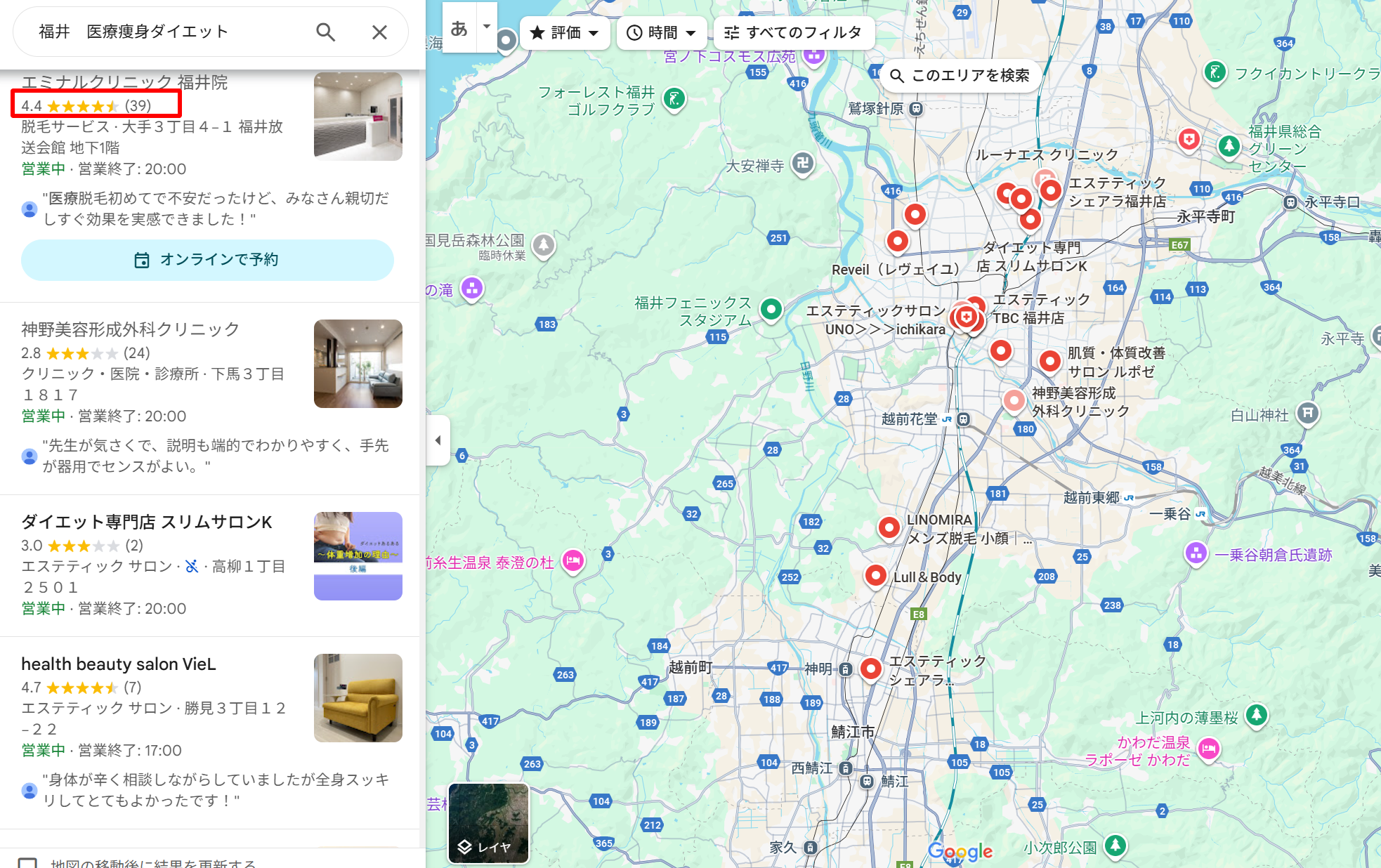The width and height of the screenshot is (1381, 868).
Task: Select the Lull＆Body red pin
Action: (875, 576)
